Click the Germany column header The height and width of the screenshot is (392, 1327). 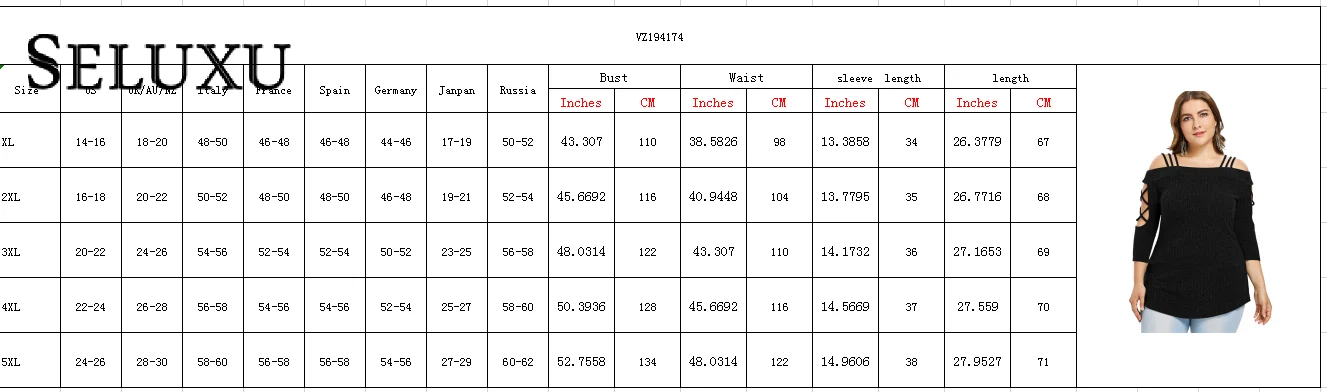[x=395, y=90]
